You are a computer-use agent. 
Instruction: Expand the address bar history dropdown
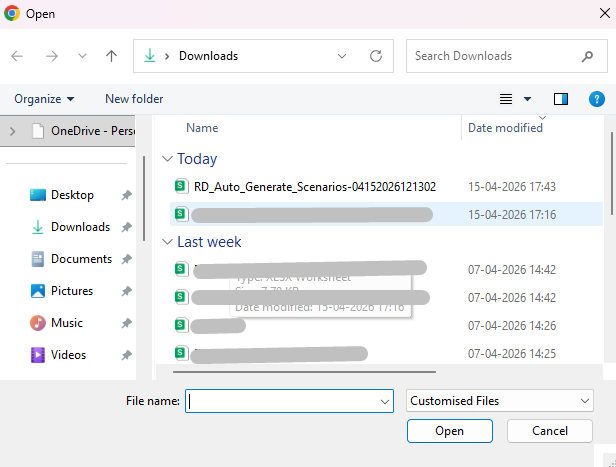pos(342,56)
